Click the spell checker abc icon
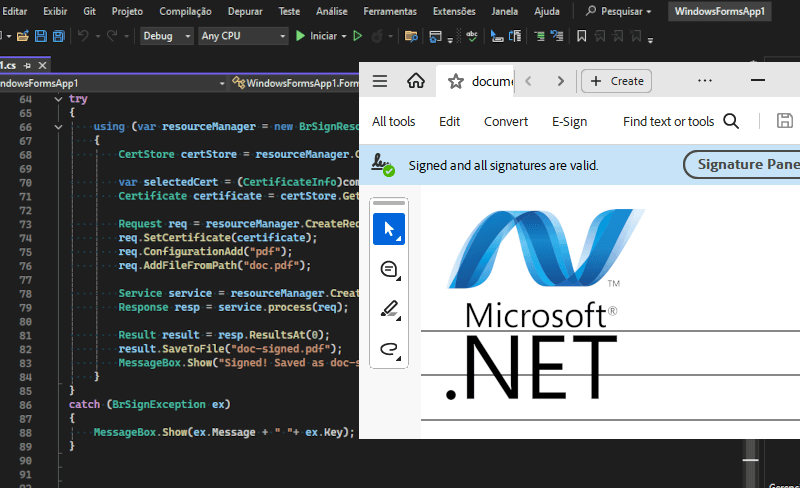The width and height of the screenshot is (800, 488). point(472,36)
